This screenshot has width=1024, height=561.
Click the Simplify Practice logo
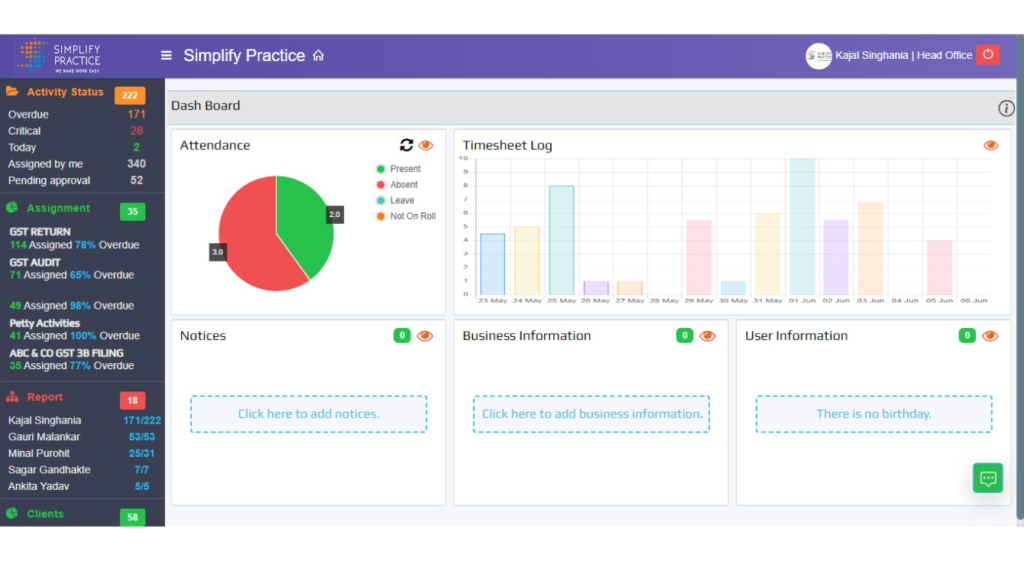pos(59,56)
